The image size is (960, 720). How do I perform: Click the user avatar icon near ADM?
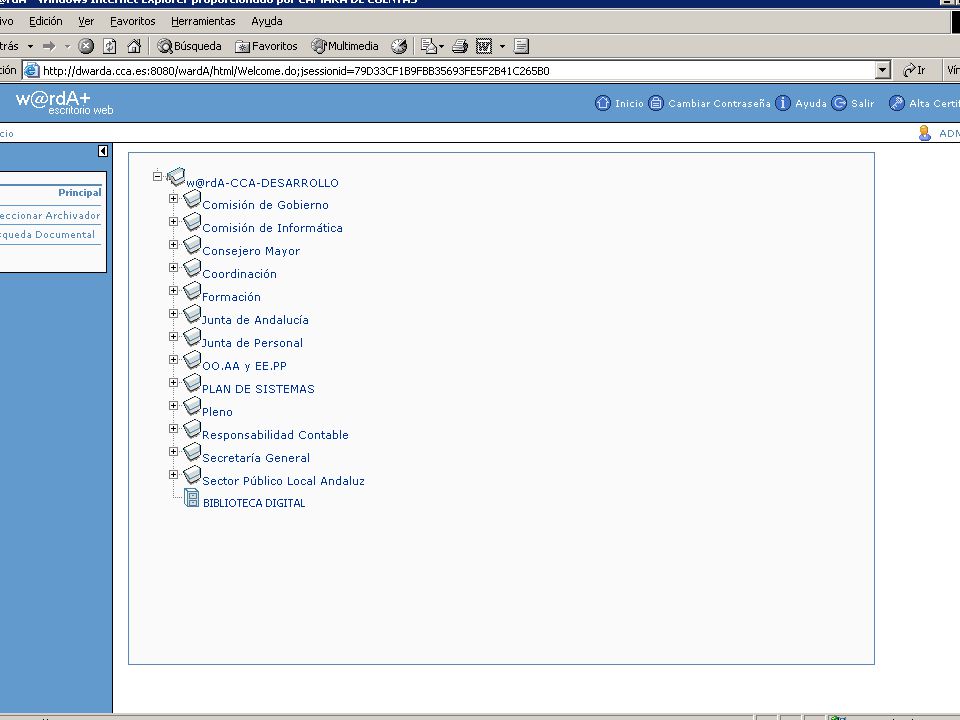pyautogui.click(x=924, y=133)
